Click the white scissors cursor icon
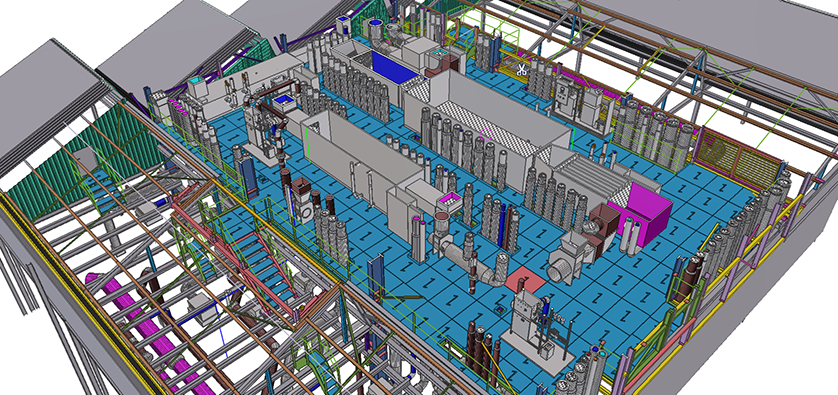Image resolution: width=838 pixels, height=395 pixels. [x=521, y=68]
